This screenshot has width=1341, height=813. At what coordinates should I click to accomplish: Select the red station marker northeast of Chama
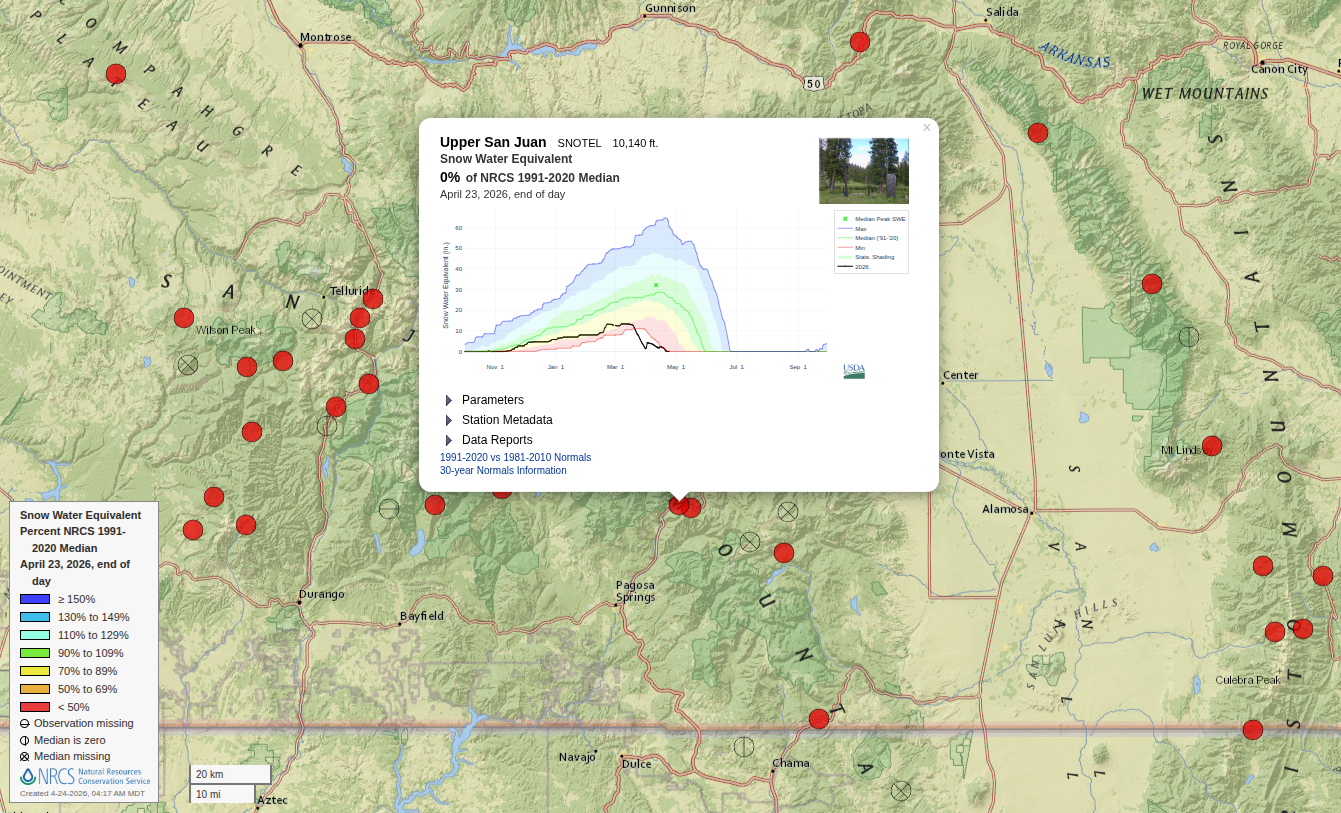(x=819, y=718)
